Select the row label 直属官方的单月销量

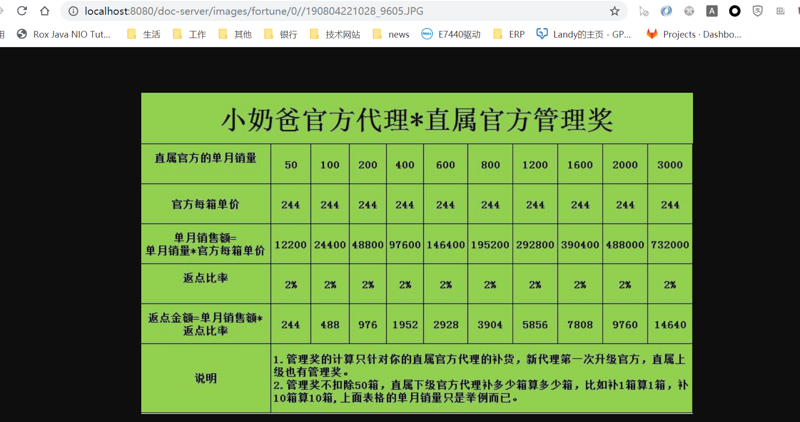(x=205, y=158)
